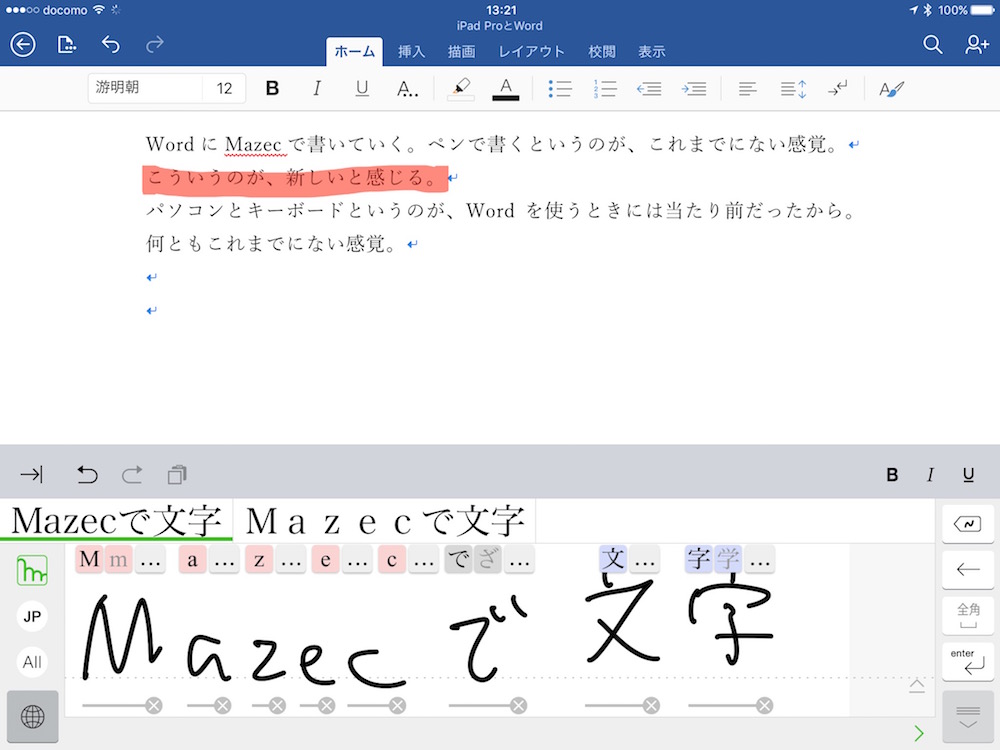Viewport: 1000px width, 750px height.
Task: Hide the keyboard with the down chevron key
Action: (x=967, y=716)
